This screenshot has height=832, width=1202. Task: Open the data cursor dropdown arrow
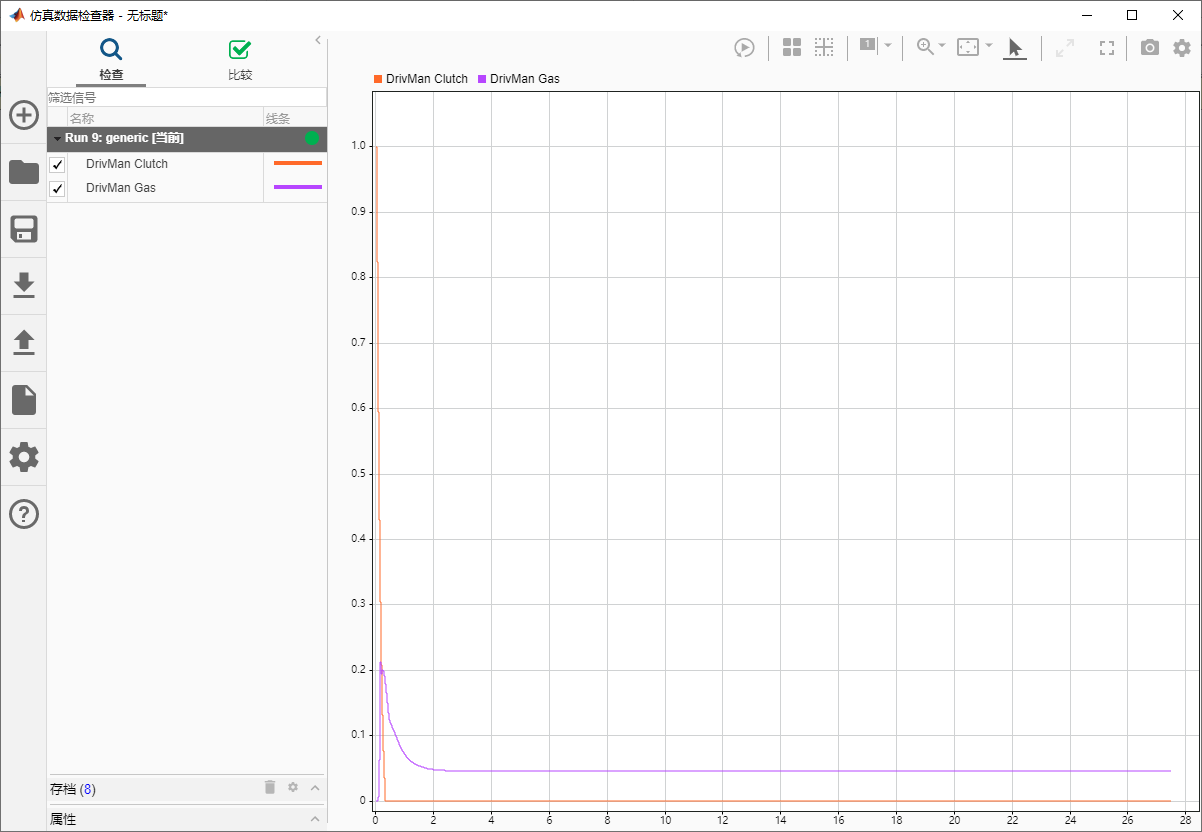pos(888,45)
